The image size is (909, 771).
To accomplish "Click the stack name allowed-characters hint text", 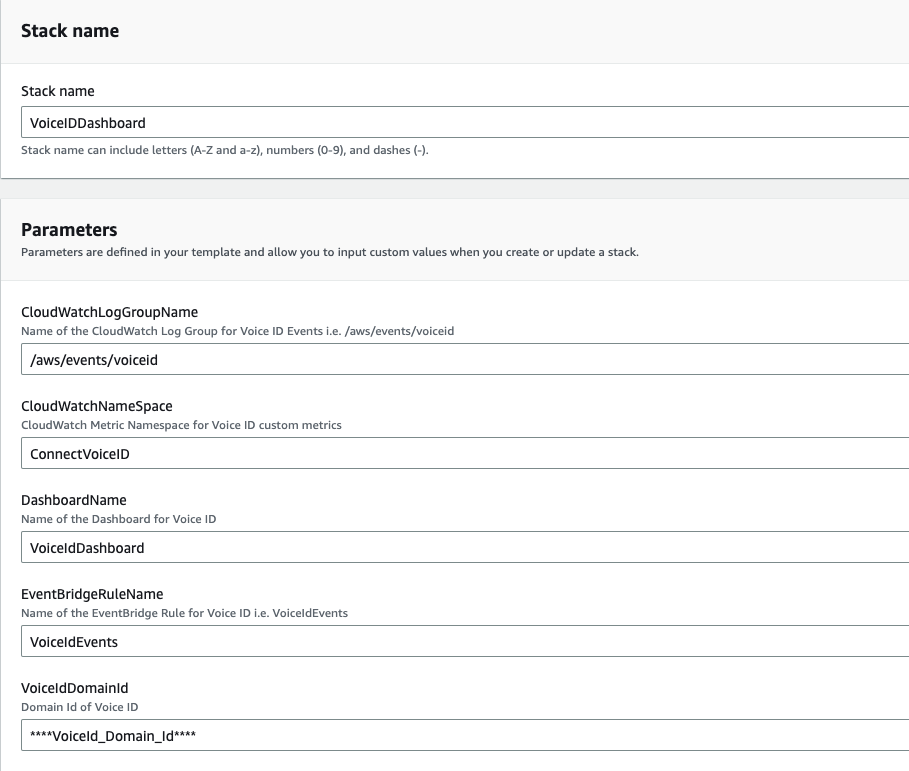I will [225, 150].
